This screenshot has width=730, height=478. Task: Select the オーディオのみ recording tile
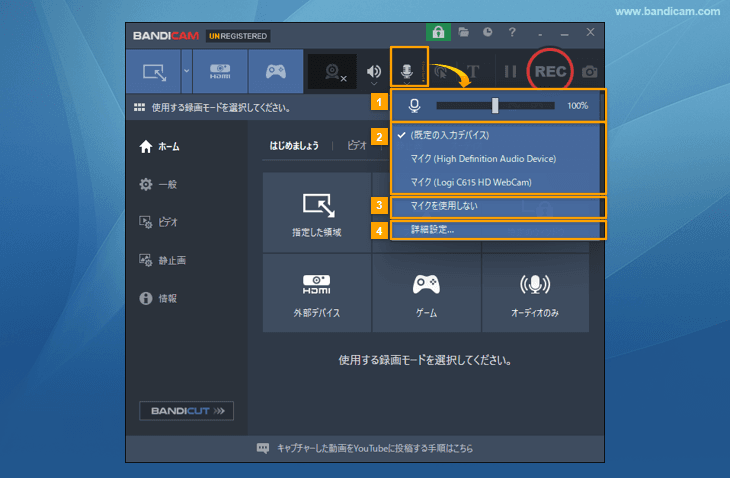coord(535,293)
